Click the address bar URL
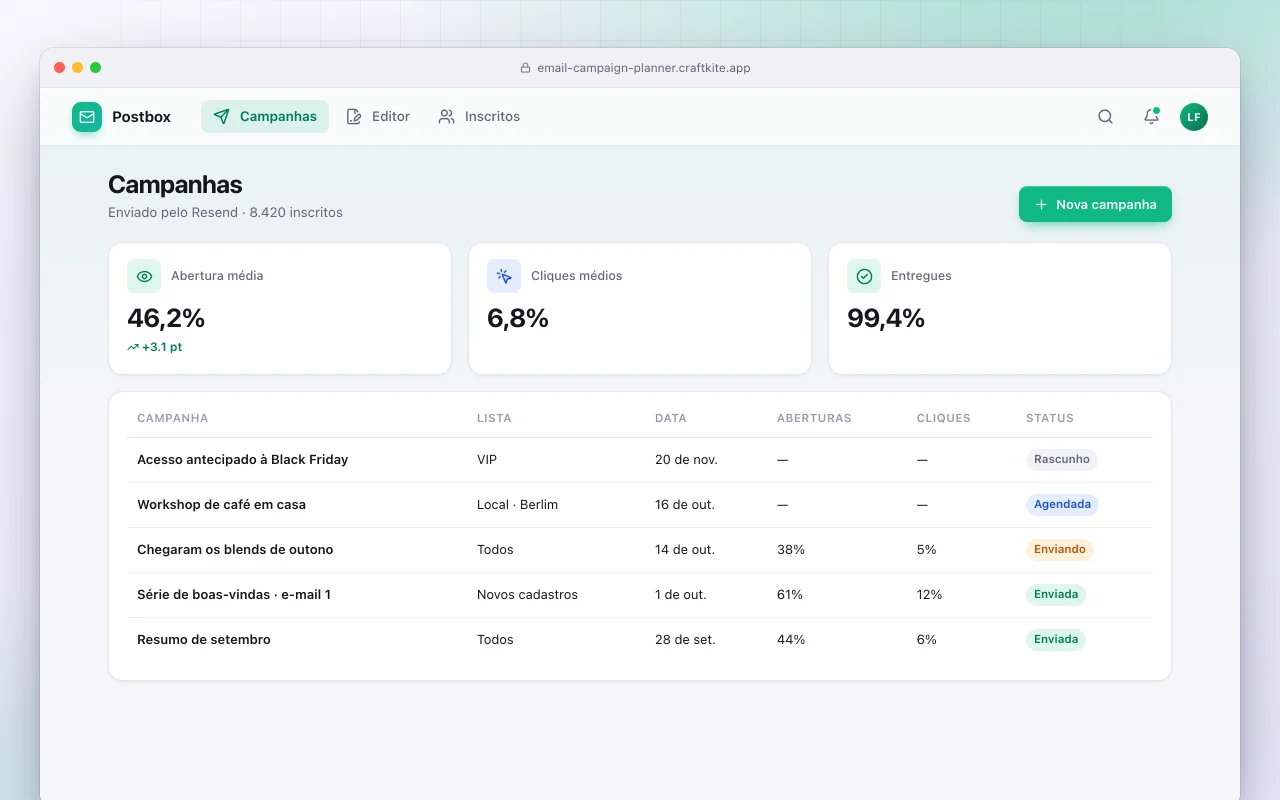This screenshot has height=800, width=1280. pyautogui.click(x=644, y=68)
